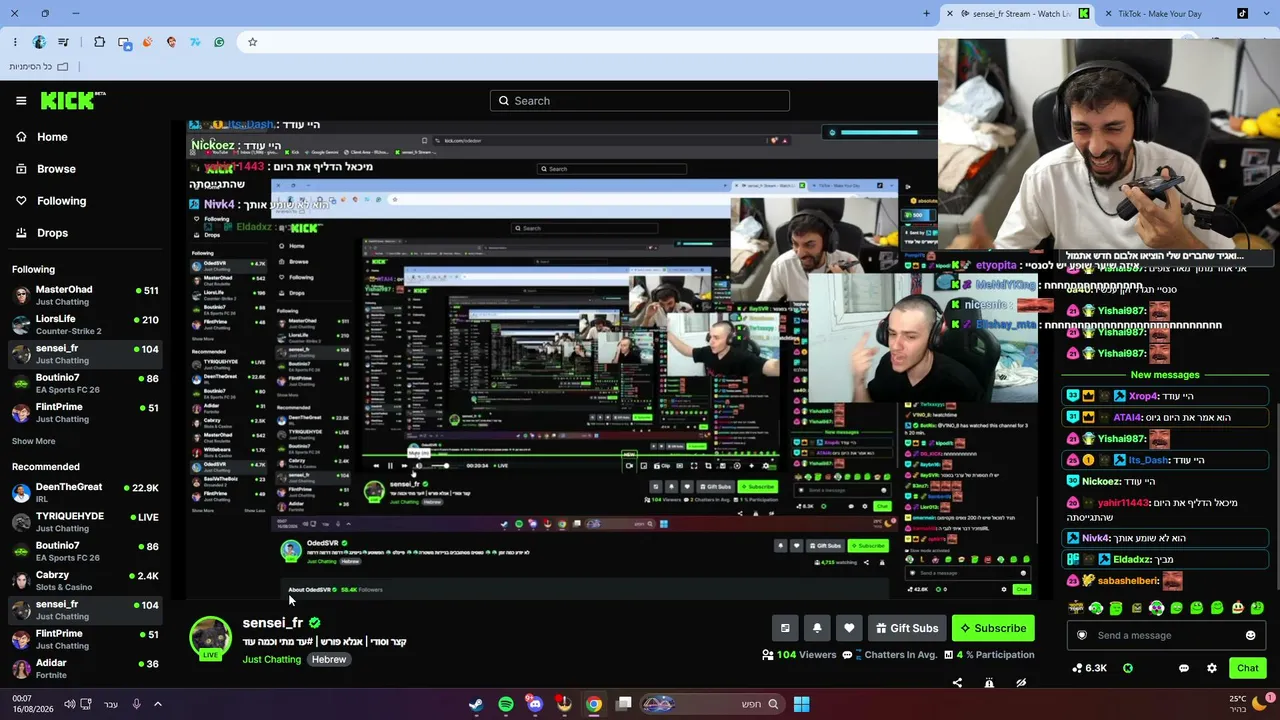Open DeenTheGreat in Recommended list
Screen dimensions: 1280x720
(84, 493)
